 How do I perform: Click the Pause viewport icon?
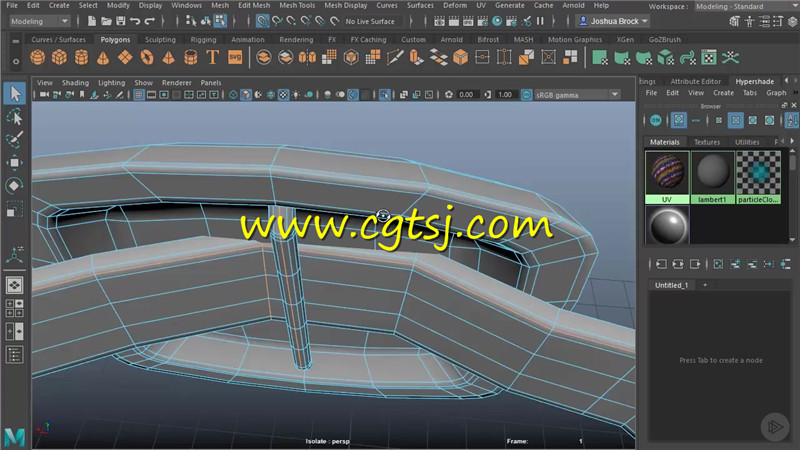click(540, 21)
